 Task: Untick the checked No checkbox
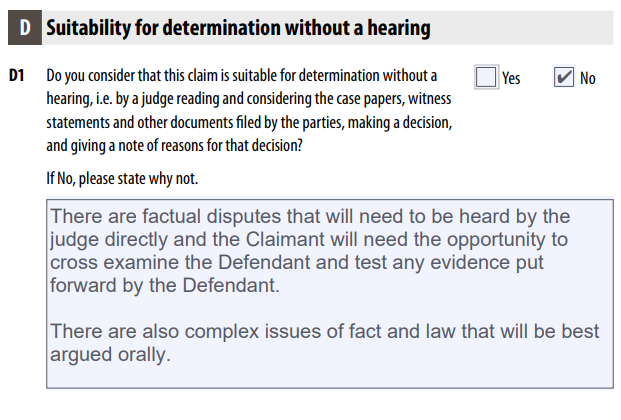[x=564, y=77]
